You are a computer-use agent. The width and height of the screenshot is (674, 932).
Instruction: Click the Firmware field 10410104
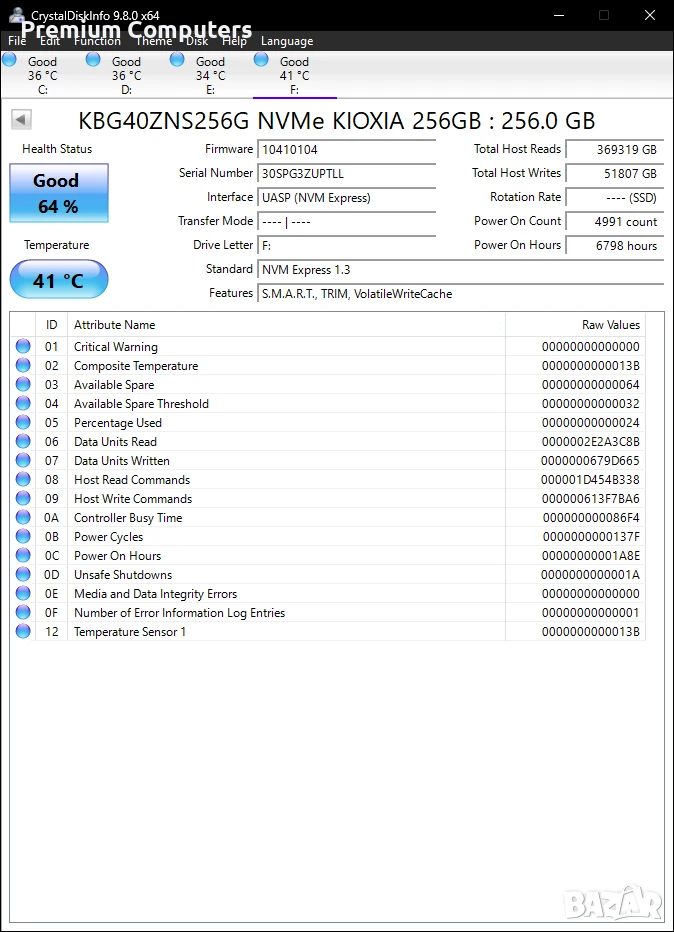pyautogui.click(x=347, y=150)
